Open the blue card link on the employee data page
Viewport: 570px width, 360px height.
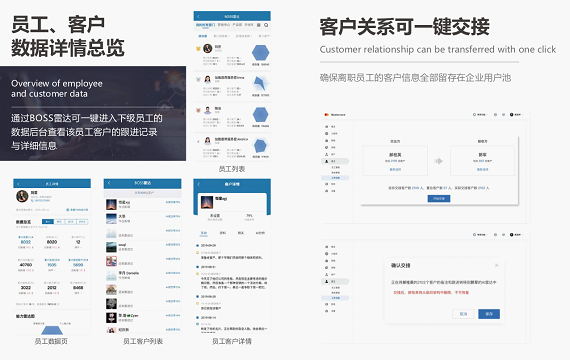click(77, 210)
